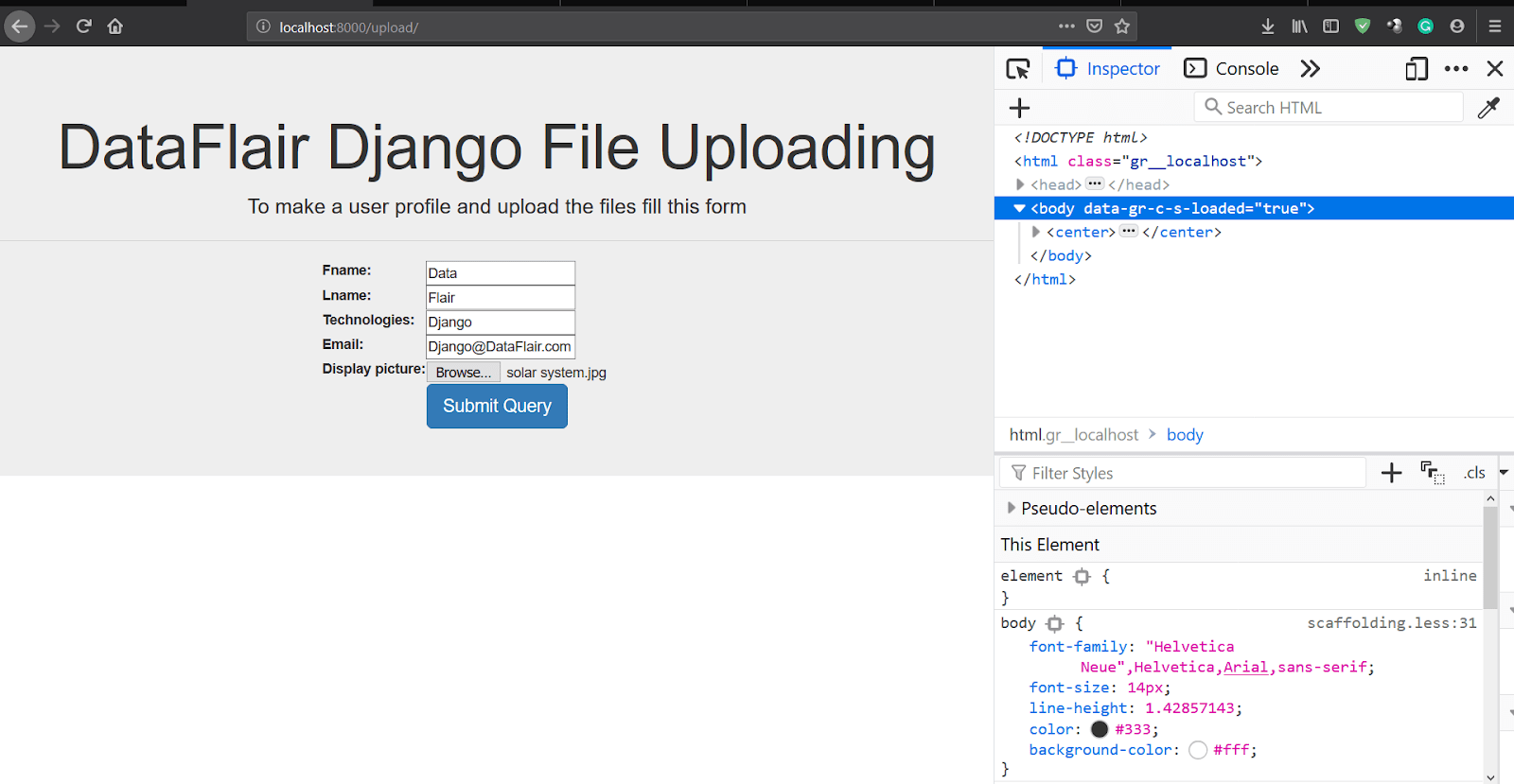Click the rules panel scrollbar up arrow

point(1490,498)
